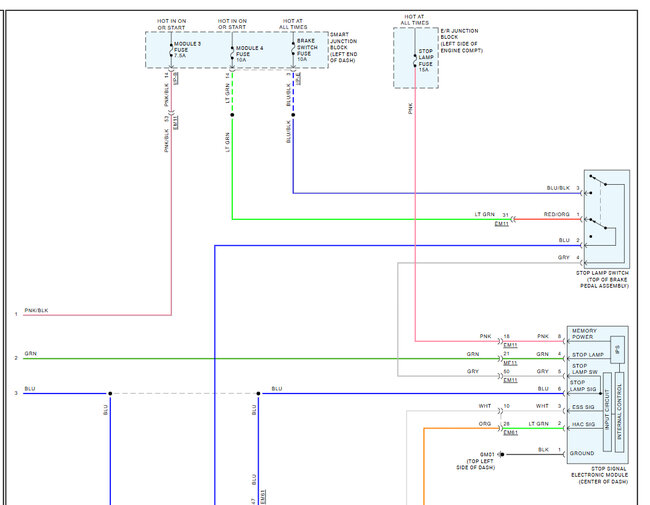Screen dimensions: 650x505
Task: Select the SMART JUNCTION BLOCK caption
Action: [343, 47]
